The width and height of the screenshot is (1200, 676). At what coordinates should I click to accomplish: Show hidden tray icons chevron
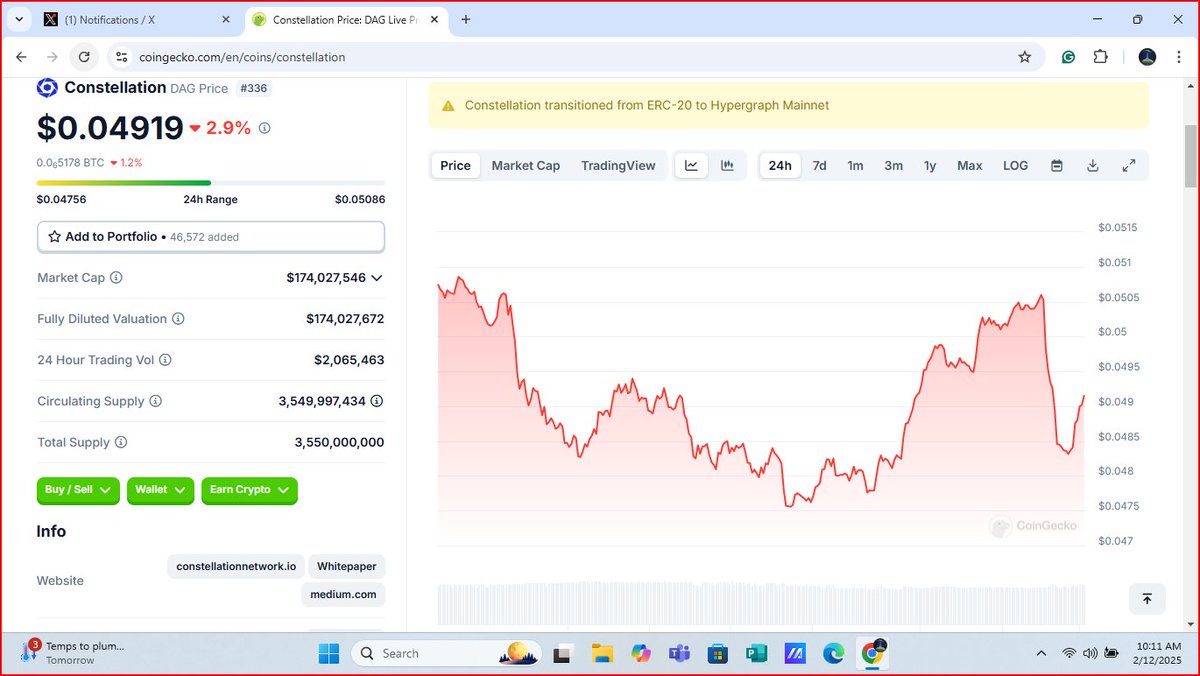[1042, 653]
